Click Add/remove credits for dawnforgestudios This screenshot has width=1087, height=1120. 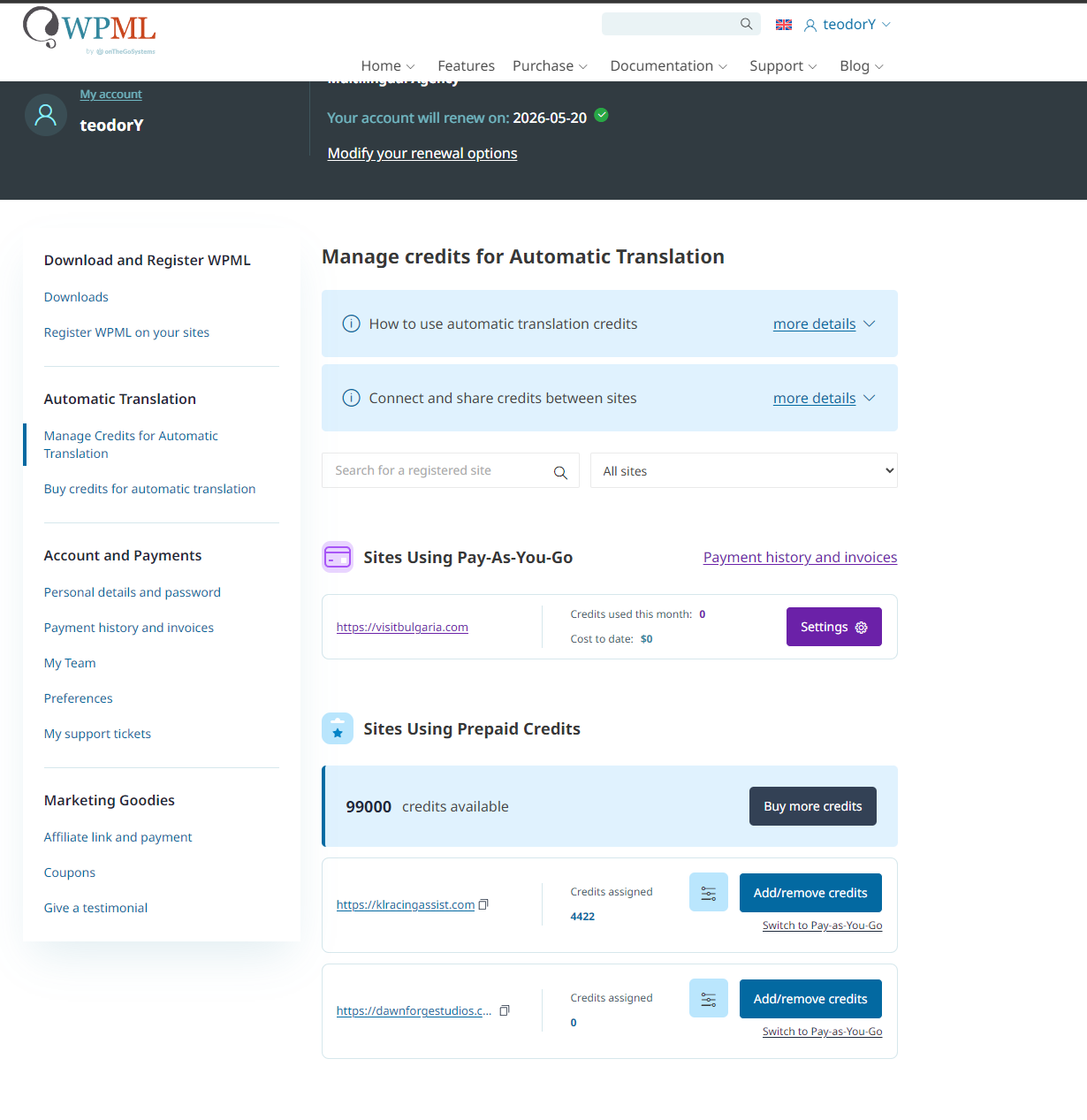[810, 999]
